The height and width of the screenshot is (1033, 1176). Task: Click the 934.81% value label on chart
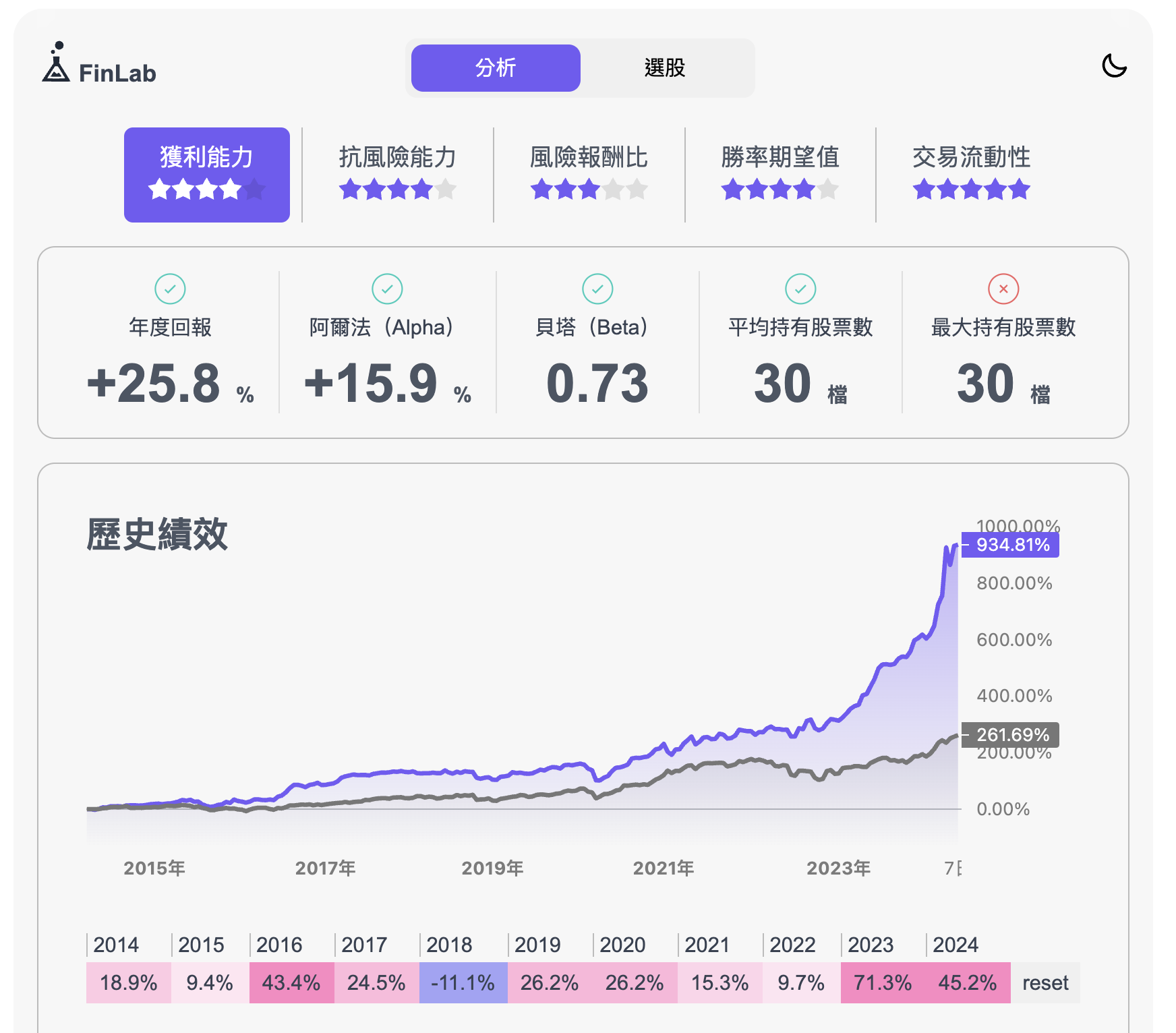[x=1011, y=545]
